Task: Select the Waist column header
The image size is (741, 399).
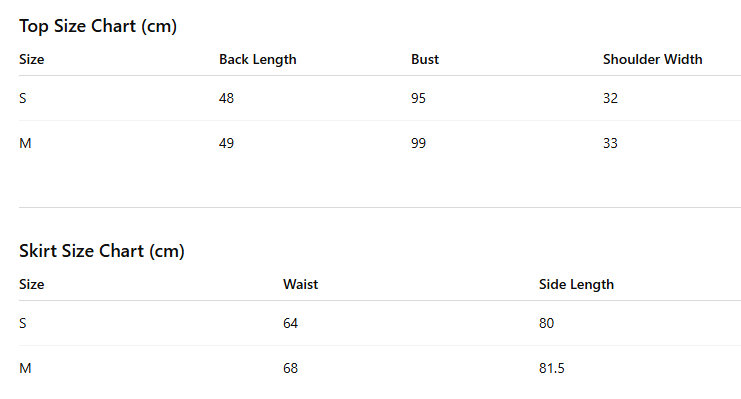Action: tap(301, 285)
